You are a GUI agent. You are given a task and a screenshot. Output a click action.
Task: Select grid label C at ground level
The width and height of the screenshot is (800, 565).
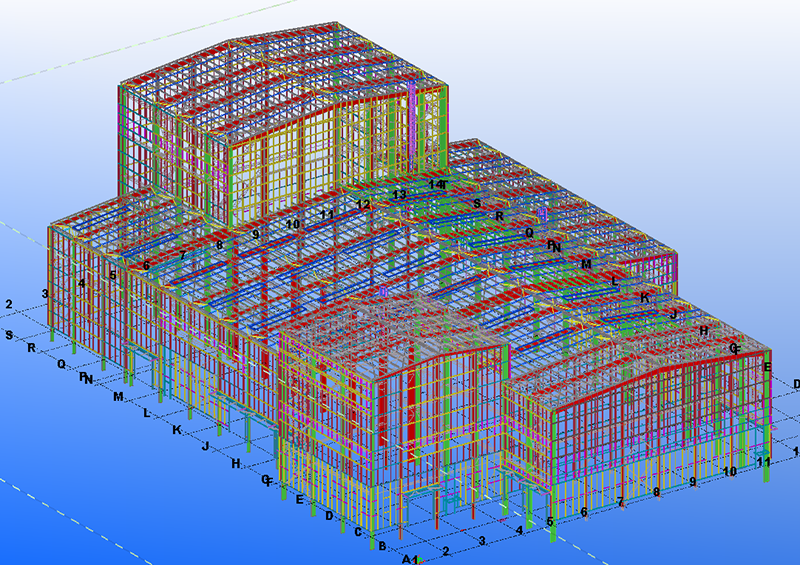pos(357,531)
